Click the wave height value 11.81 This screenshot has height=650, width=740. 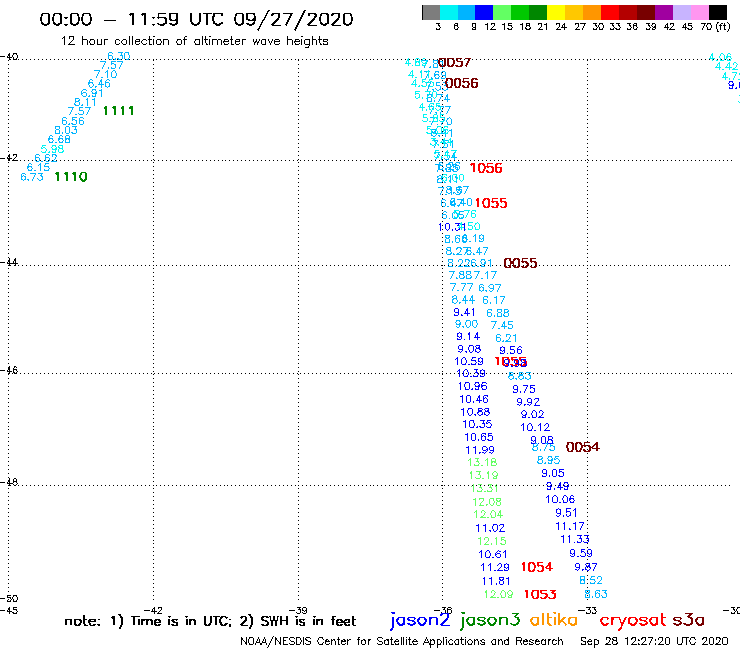click(x=496, y=581)
